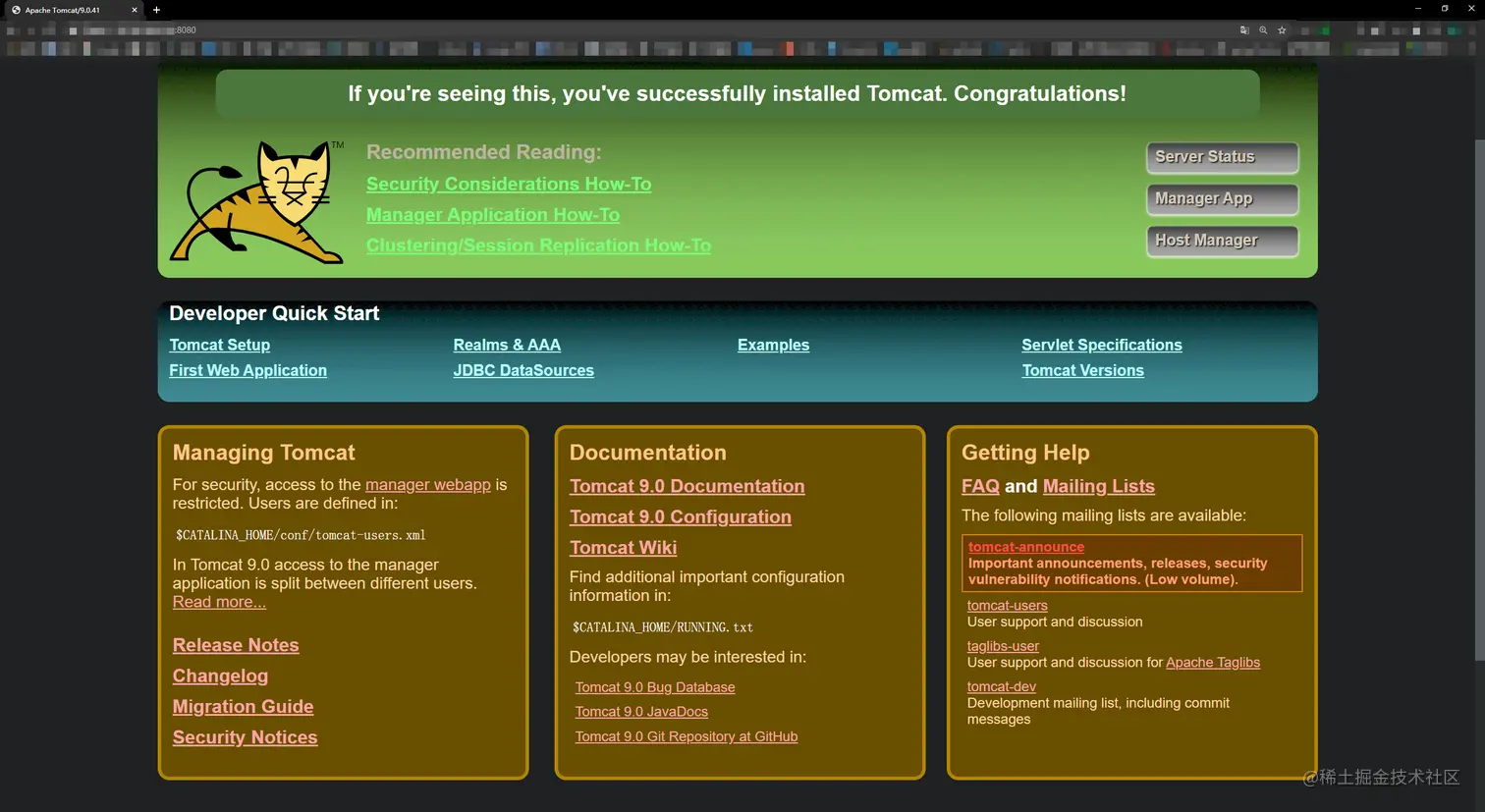Open the taglibs-user mailing list link
This screenshot has width=1485, height=812.
[x=1003, y=646]
